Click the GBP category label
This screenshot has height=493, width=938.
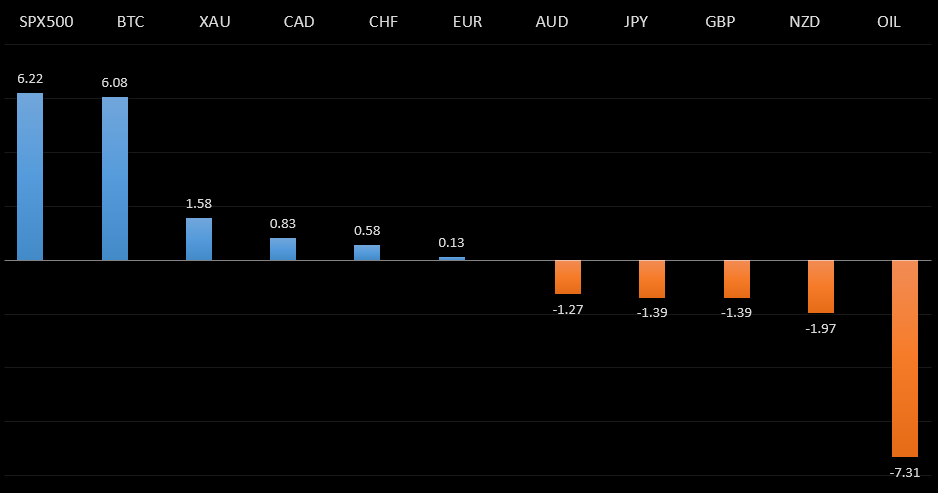720,21
